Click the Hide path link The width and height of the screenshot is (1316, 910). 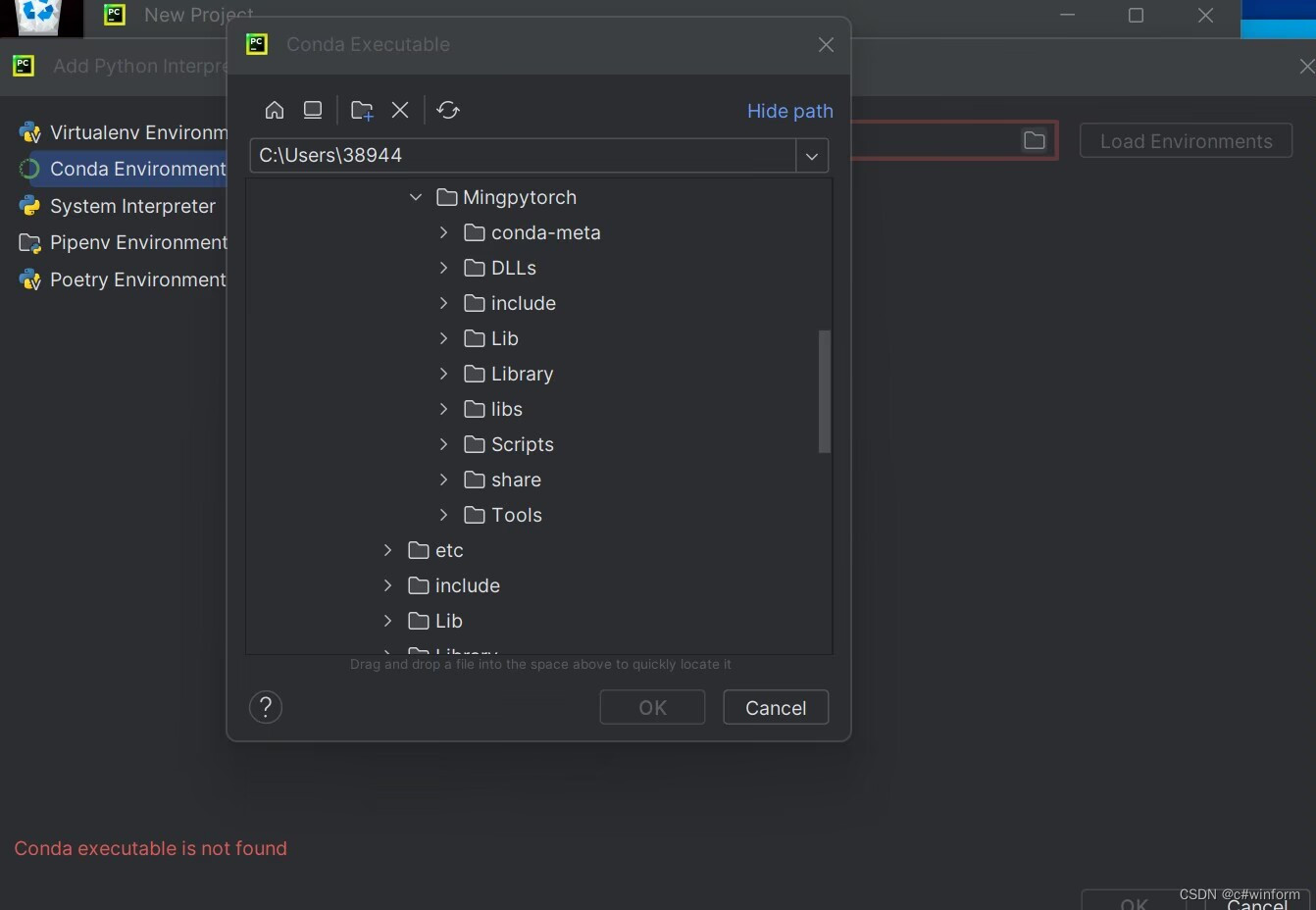tap(790, 111)
